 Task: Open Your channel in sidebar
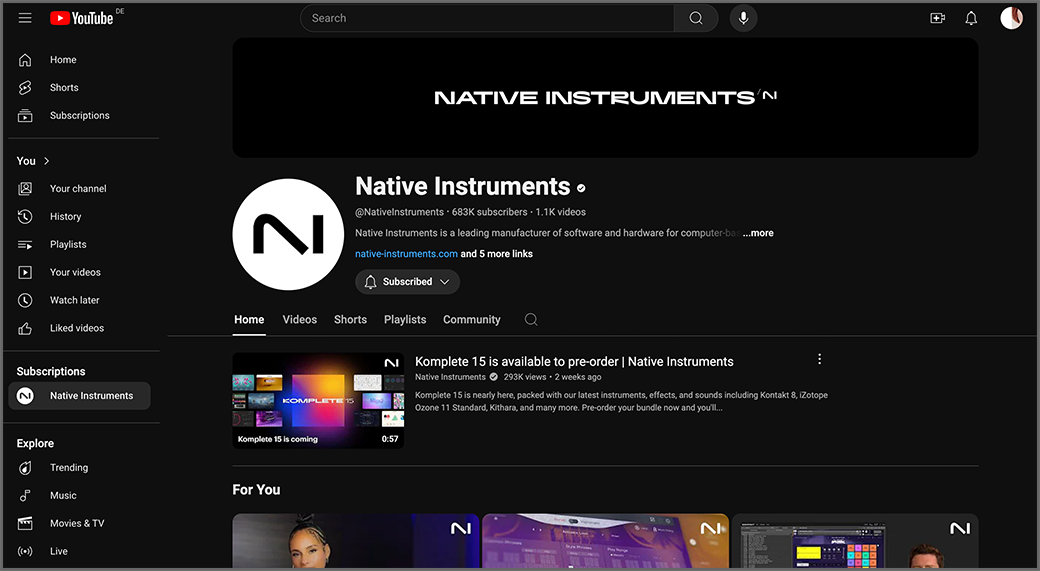(80, 188)
